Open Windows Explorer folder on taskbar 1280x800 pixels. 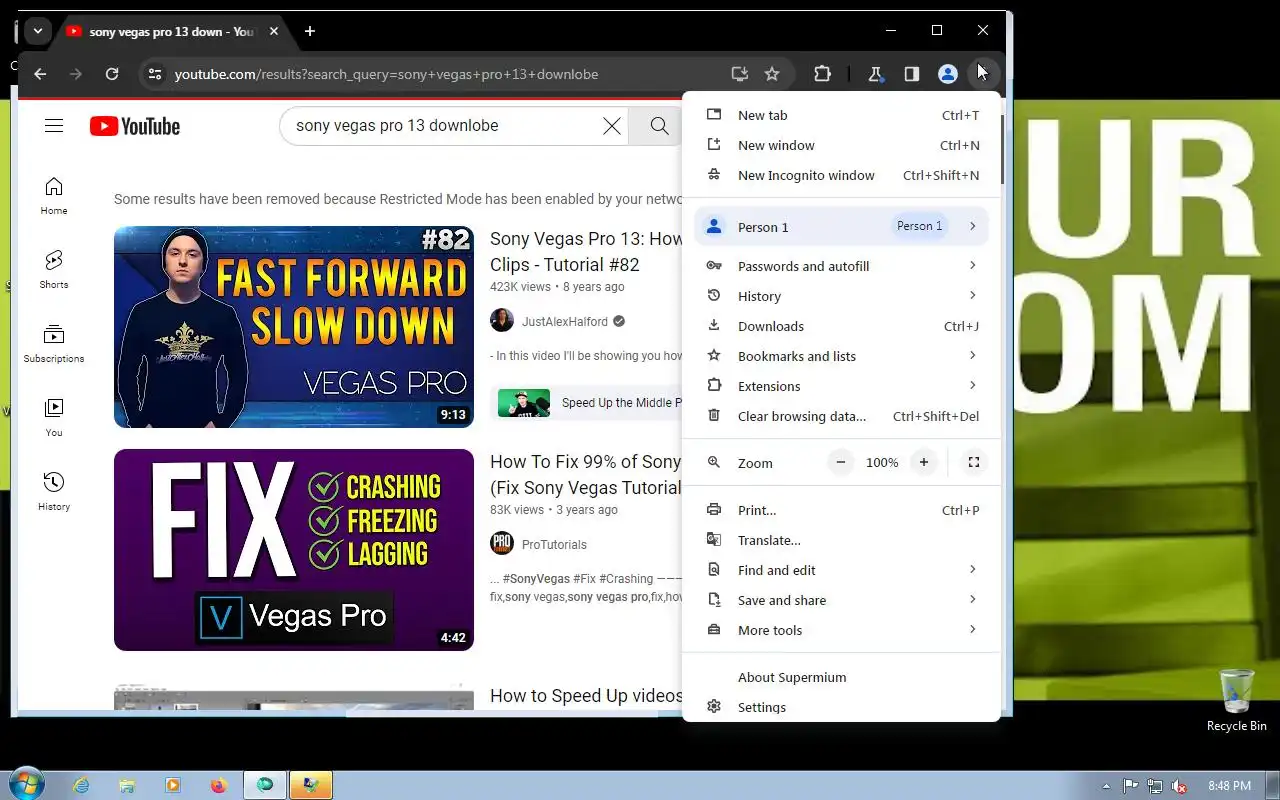pyautogui.click(x=127, y=786)
